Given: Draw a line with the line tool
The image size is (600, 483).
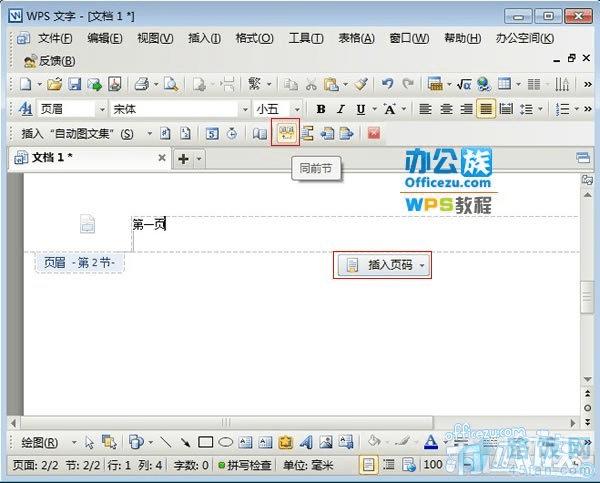Looking at the screenshot, I should 165,442.
